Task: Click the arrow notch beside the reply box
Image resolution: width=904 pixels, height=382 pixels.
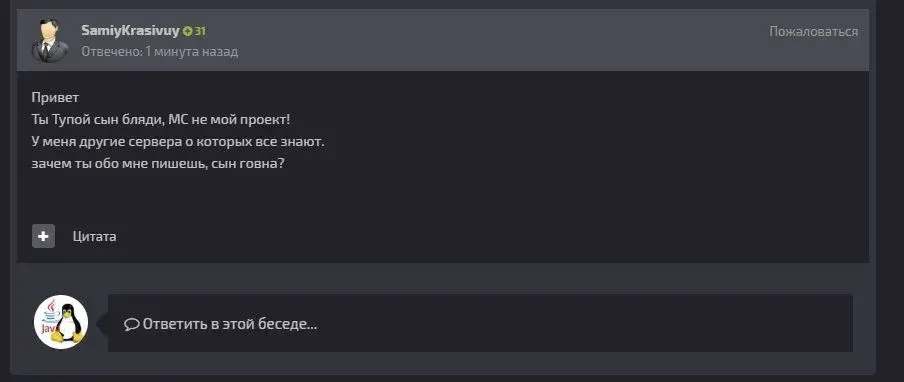Action: pos(102,323)
